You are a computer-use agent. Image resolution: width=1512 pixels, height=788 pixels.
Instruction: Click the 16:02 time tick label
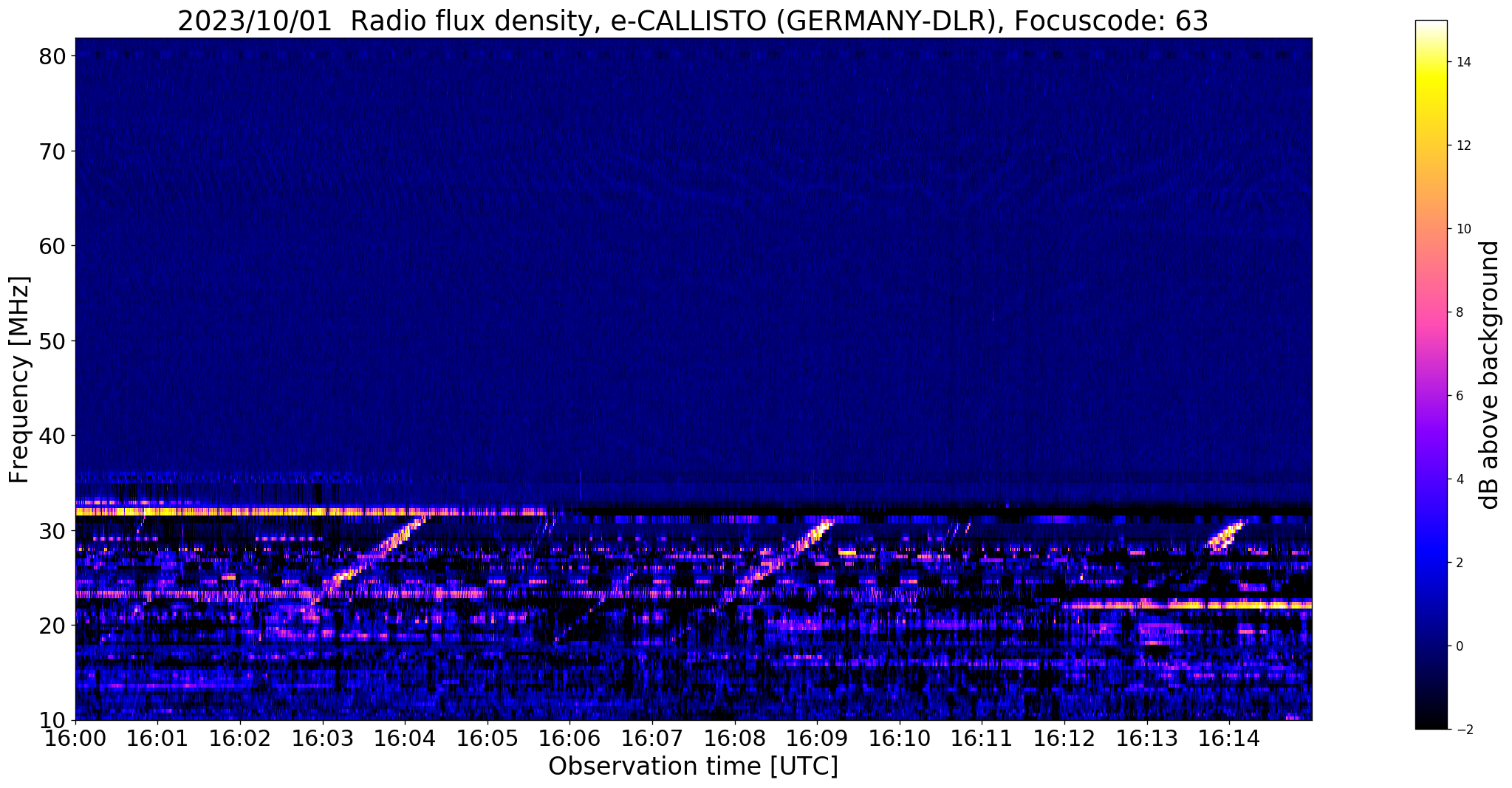240,737
